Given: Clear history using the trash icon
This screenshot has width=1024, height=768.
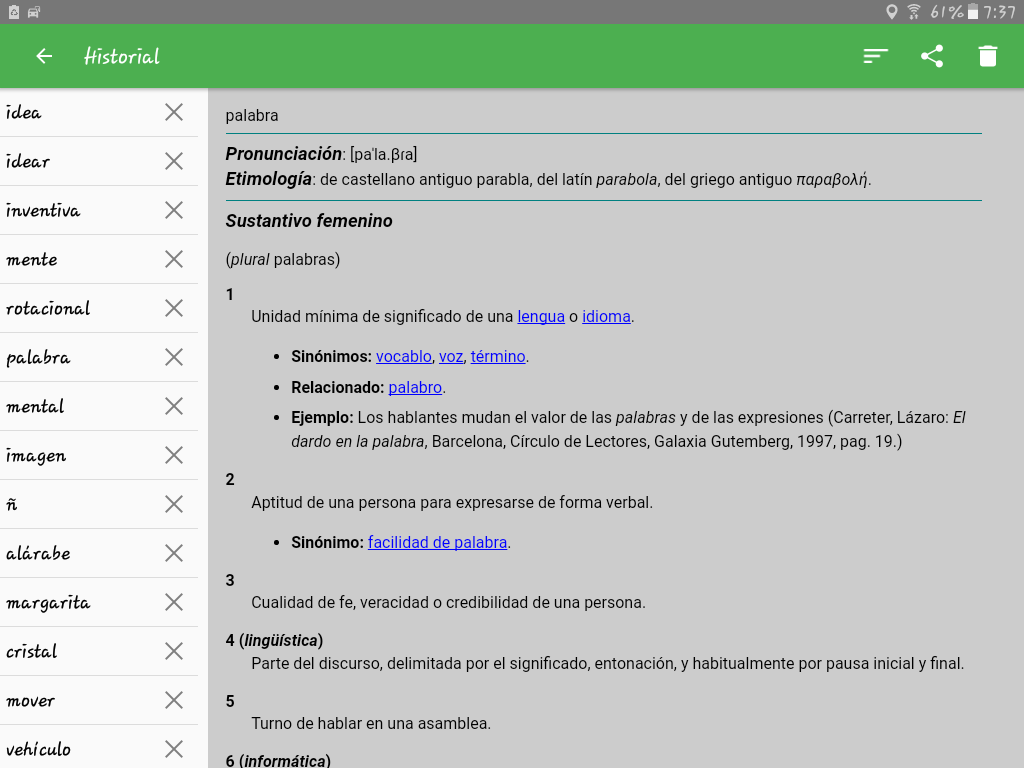Looking at the screenshot, I should (x=987, y=56).
